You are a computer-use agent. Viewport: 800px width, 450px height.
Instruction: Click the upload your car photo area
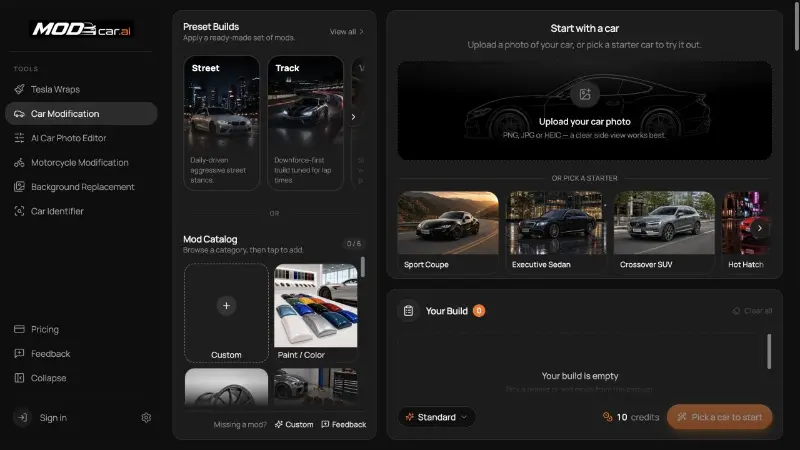(585, 111)
